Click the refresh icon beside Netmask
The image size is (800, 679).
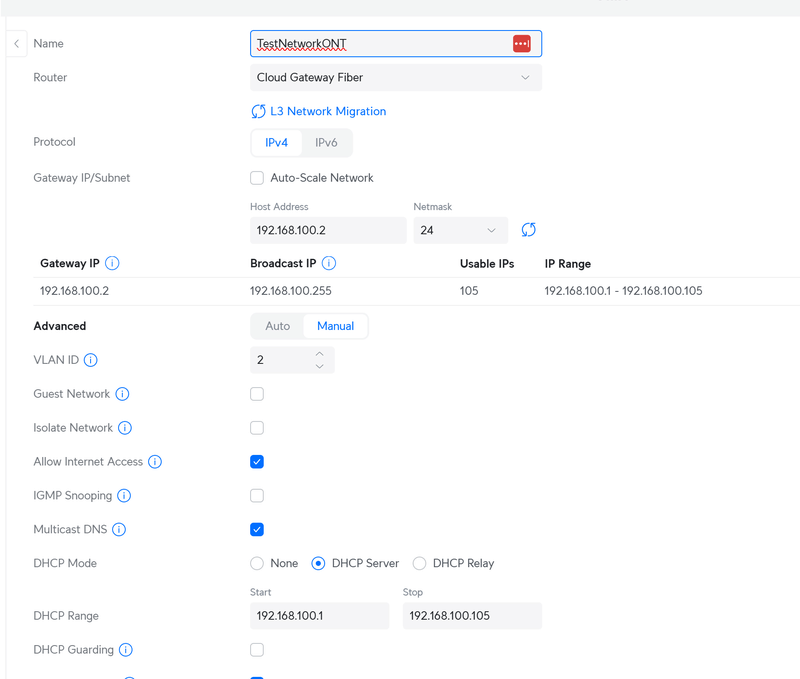[529, 230]
